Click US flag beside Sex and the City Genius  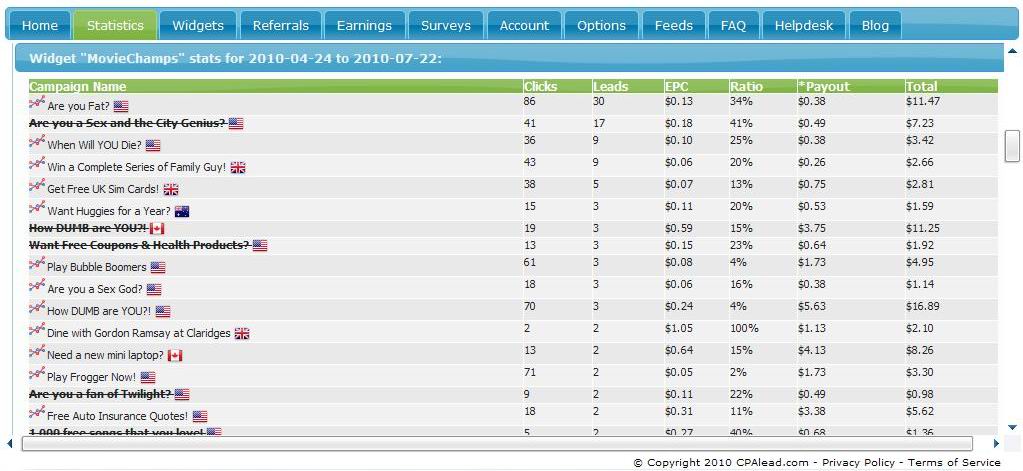pyautogui.click(x=236, y=123)
